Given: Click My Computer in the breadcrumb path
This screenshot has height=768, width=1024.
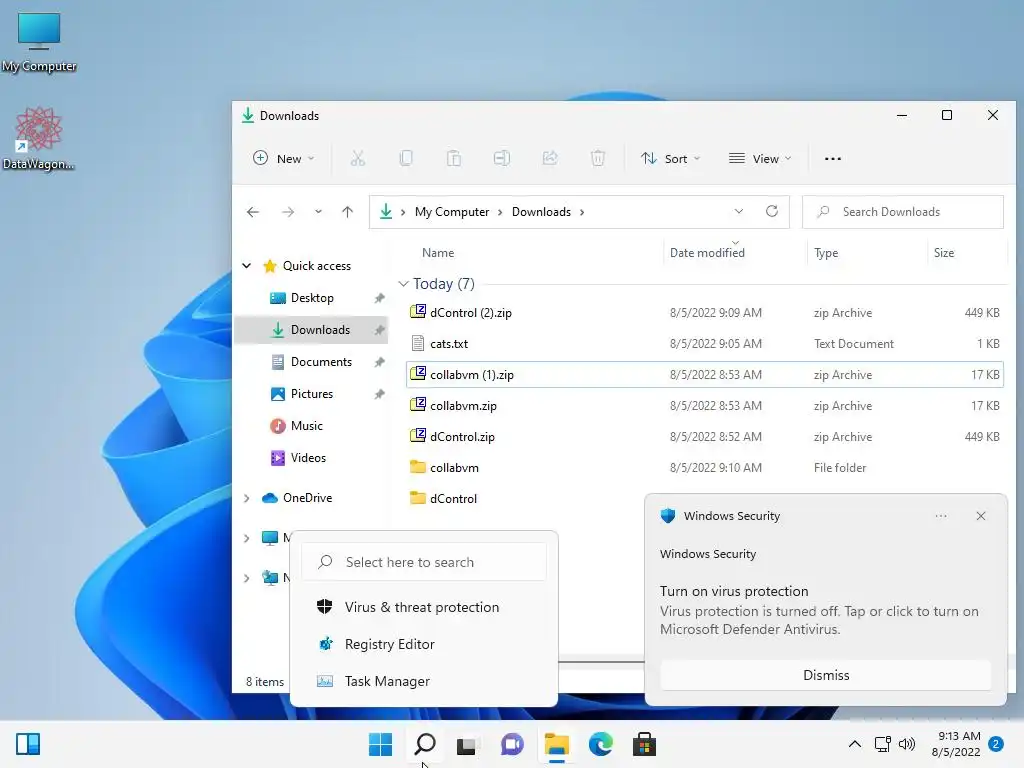Looking at the screenshot, I should click(452, 212).
